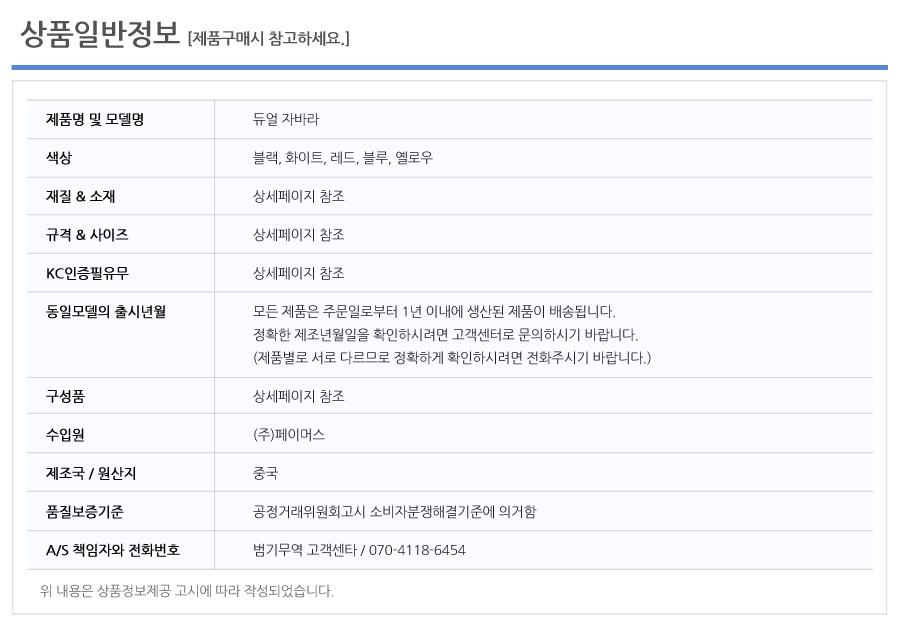This screenshot has height=631, width=900.
Task: Click the phone number 070-4118-6454
Action: click(417, 550)
